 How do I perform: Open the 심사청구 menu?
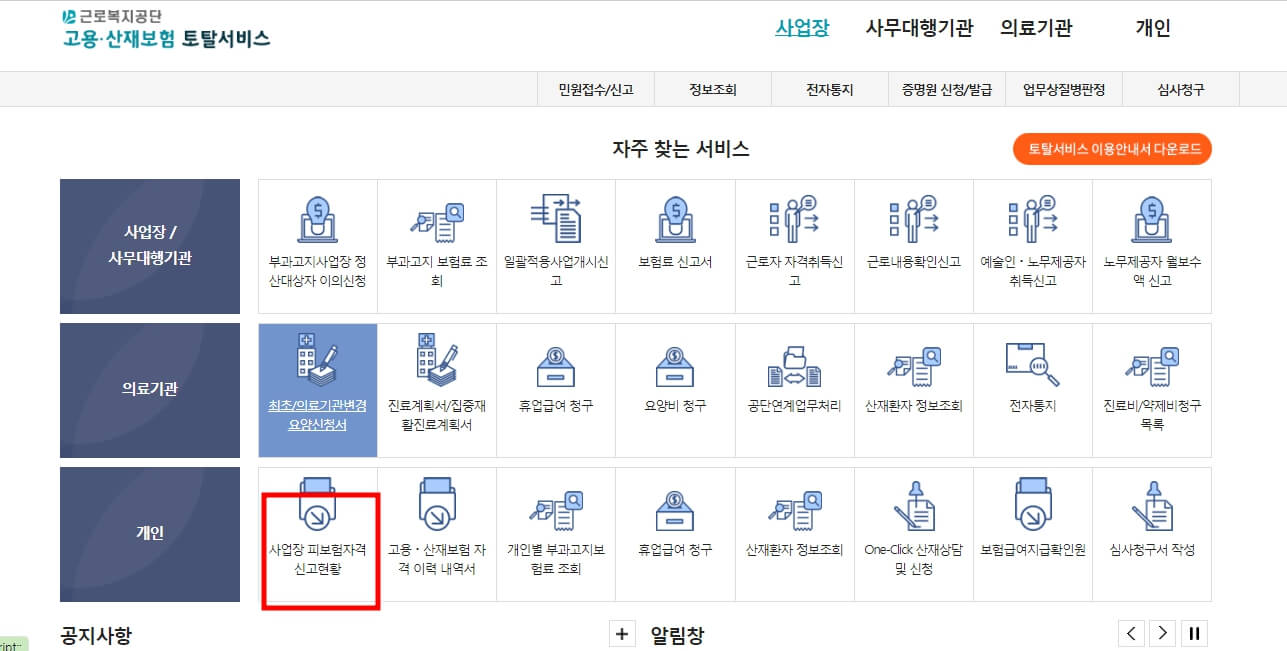(1181, 89)
